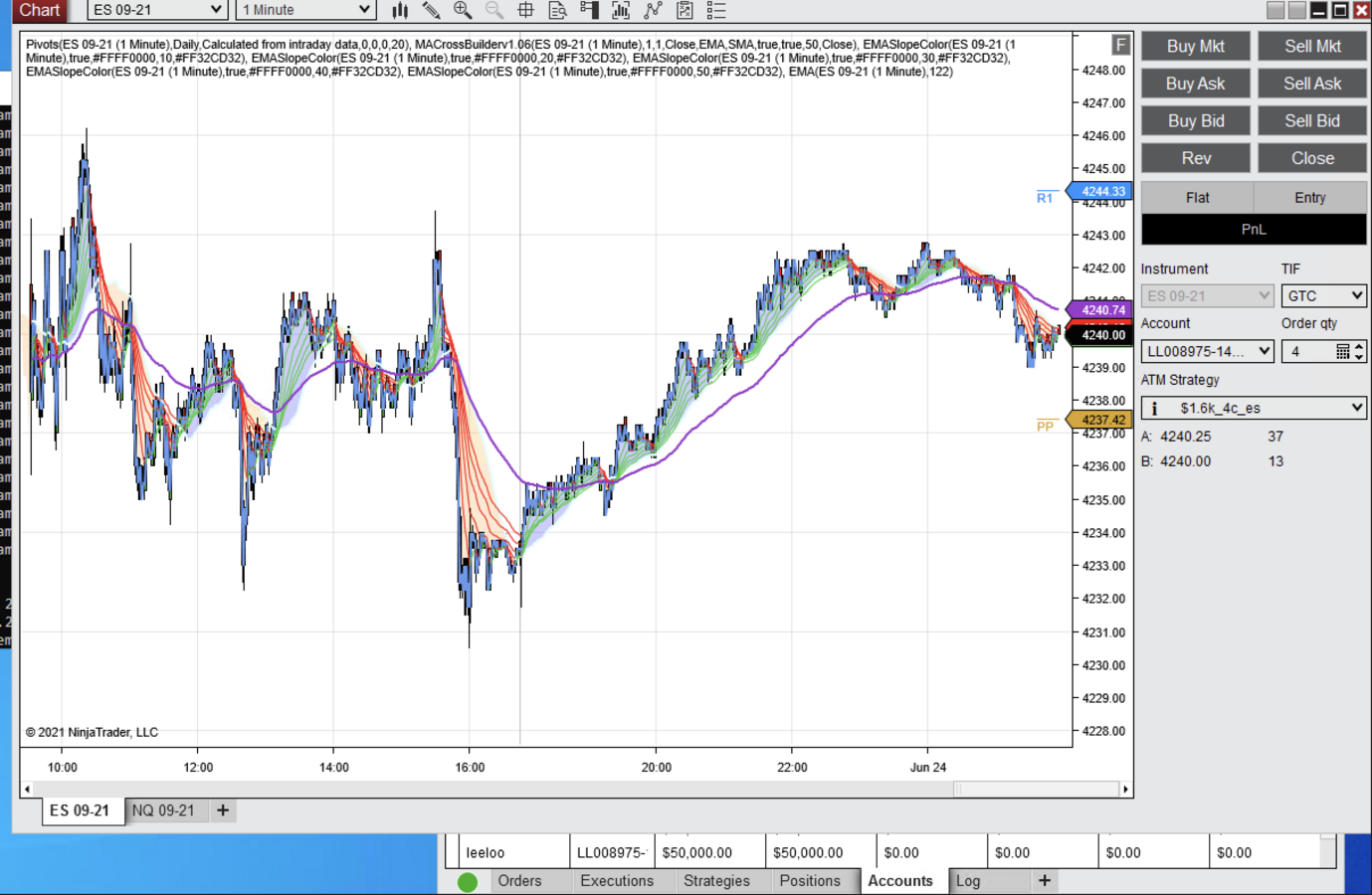Open the indicators icon
Viewport: 1372px width, 895px height.
pyautogui.click(x=653, y=10)
